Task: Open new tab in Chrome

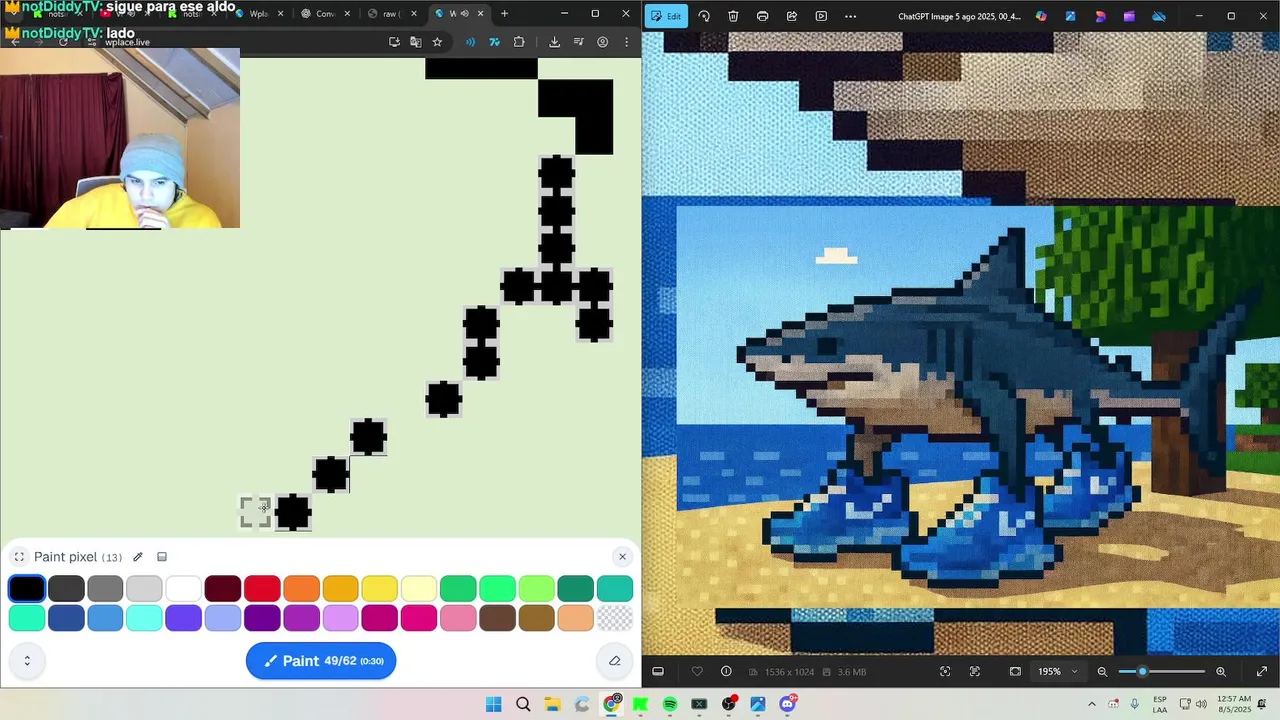Action: (504, 14)
